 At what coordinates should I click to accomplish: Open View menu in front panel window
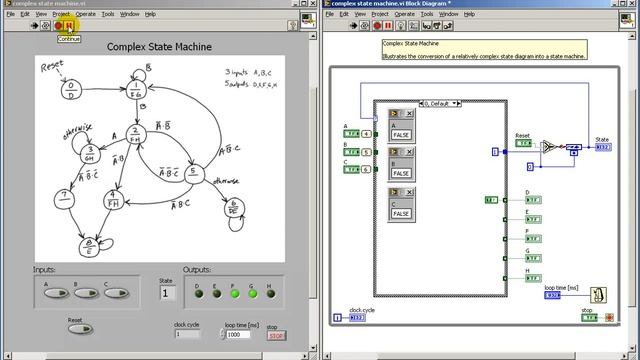pos(41,14)
